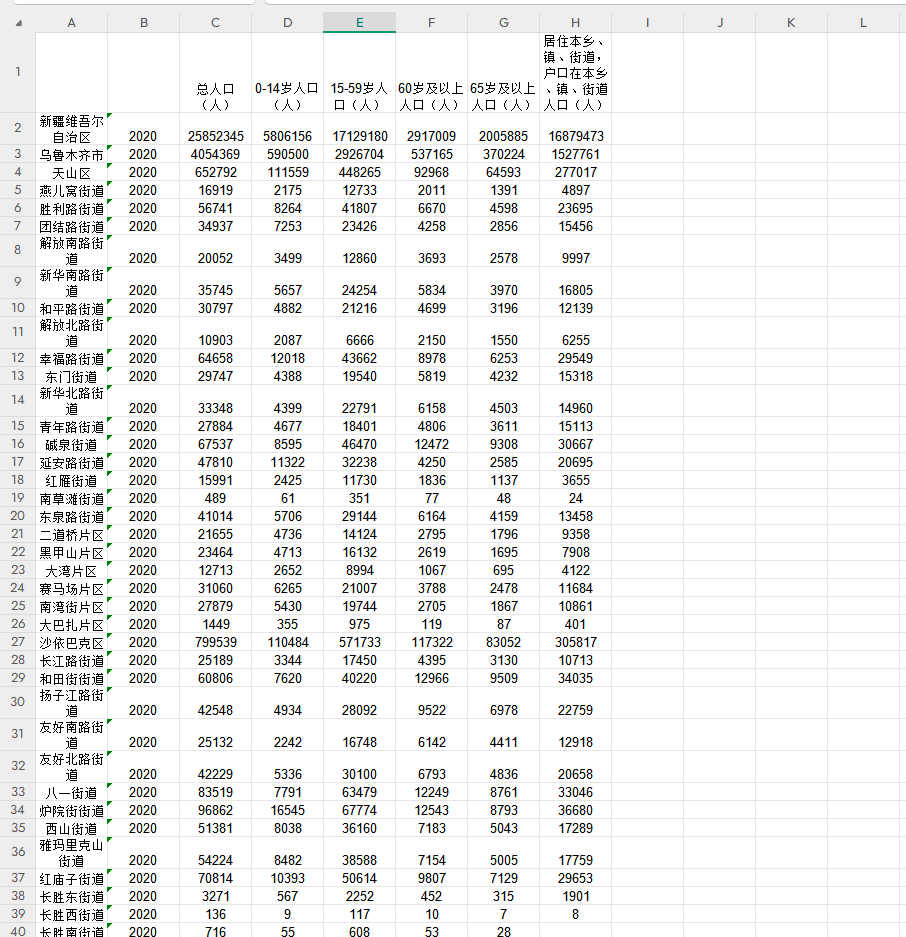Select the cell 南草滩街道

pos(72,498)
